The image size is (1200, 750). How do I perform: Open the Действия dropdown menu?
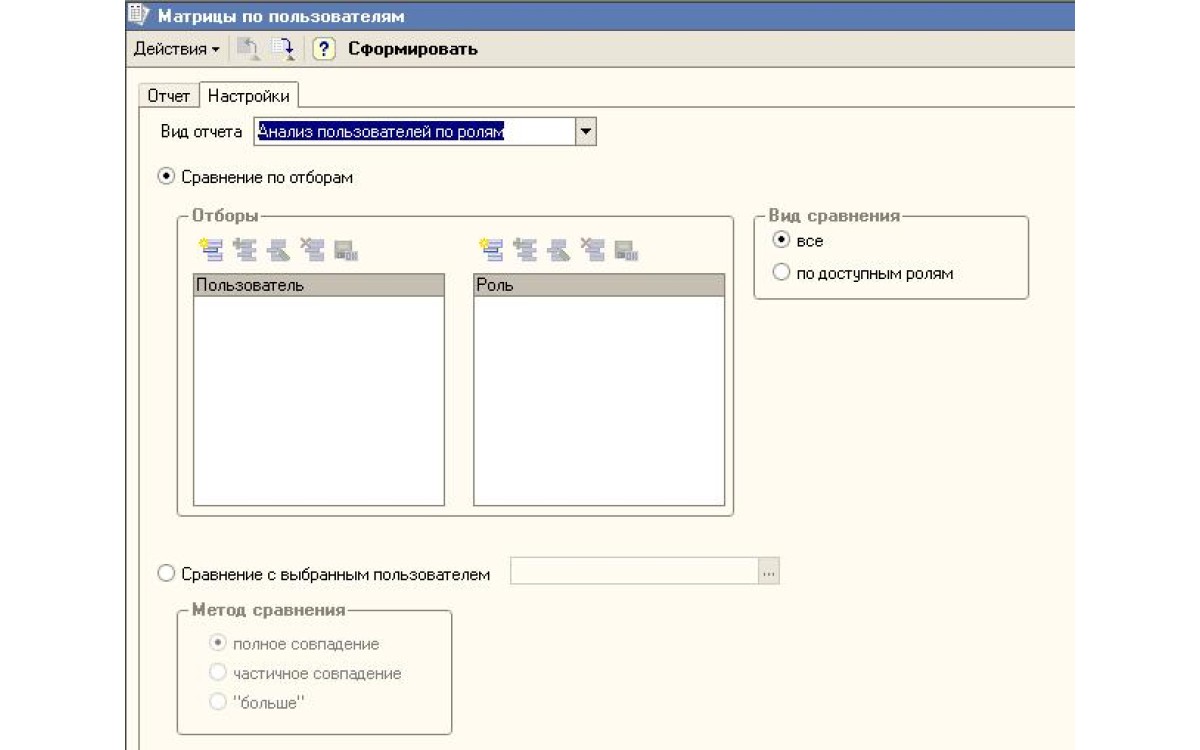pyautogui.click(x=176, y=49)
